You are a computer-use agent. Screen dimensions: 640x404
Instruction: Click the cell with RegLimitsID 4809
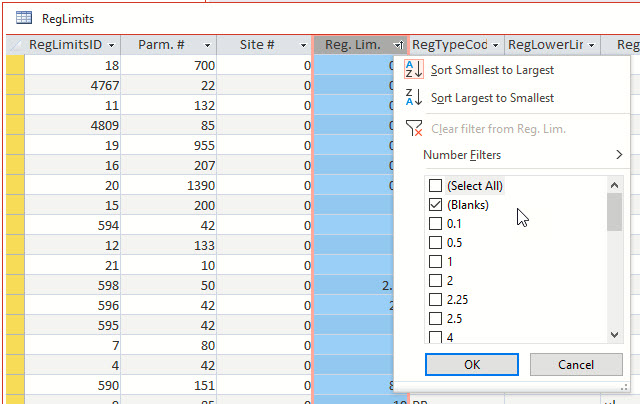[x=73, y=125]
